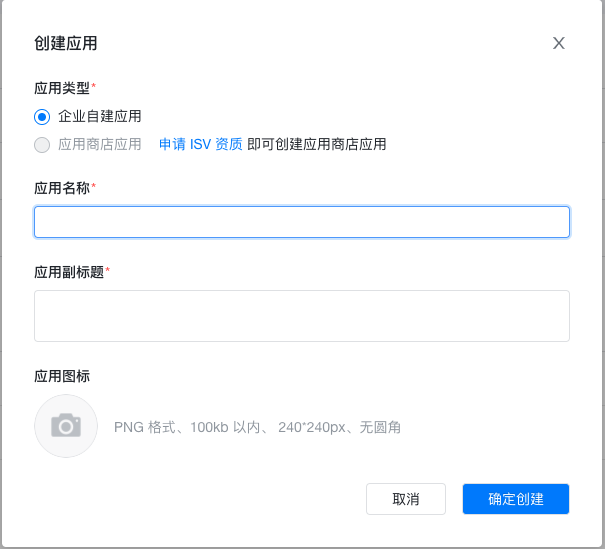This screenshot has height=549, width=605.
Task: Click the 应用图标 section label
Action: [62, 376]
